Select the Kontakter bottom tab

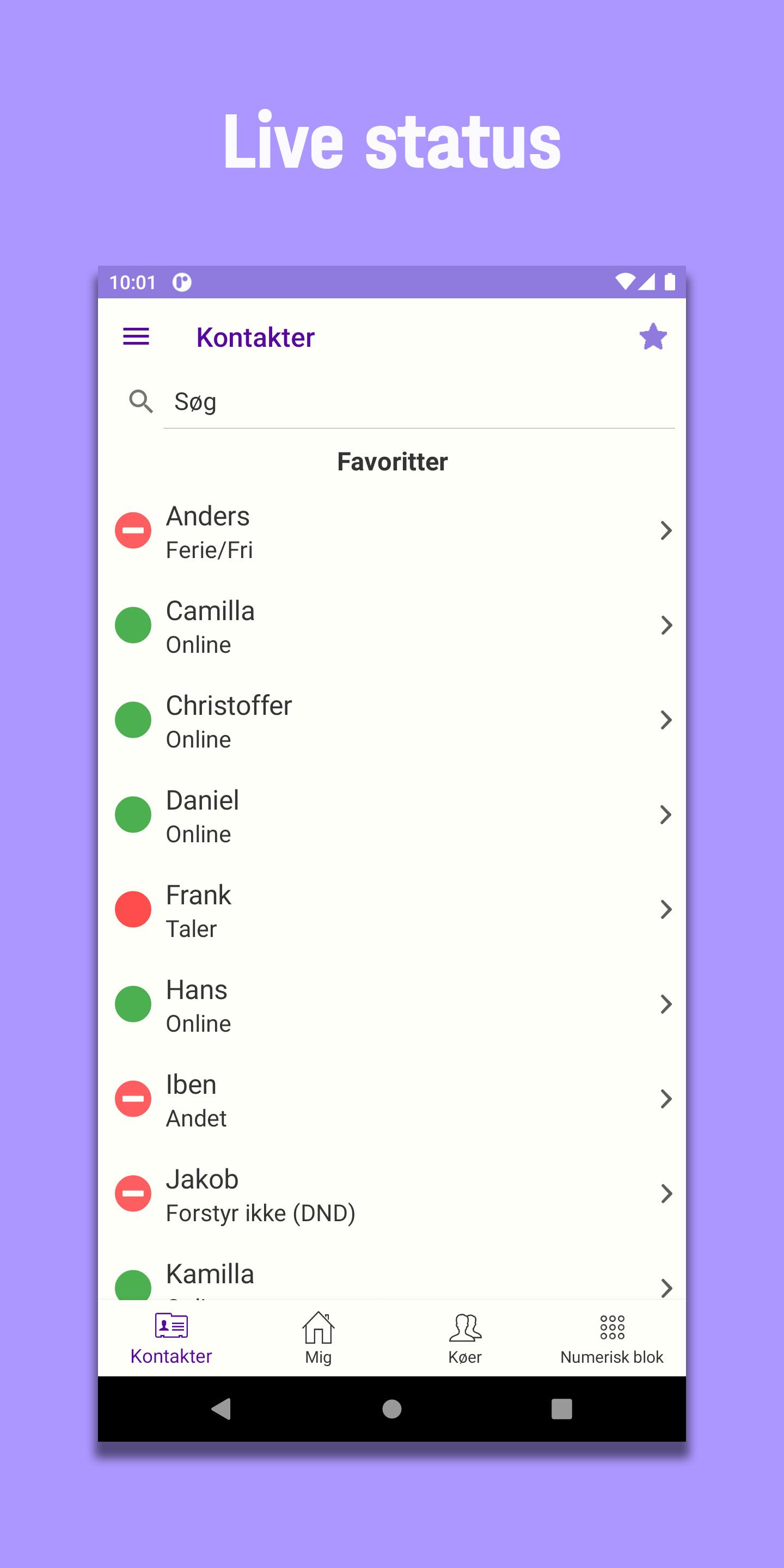(171, 1339)
